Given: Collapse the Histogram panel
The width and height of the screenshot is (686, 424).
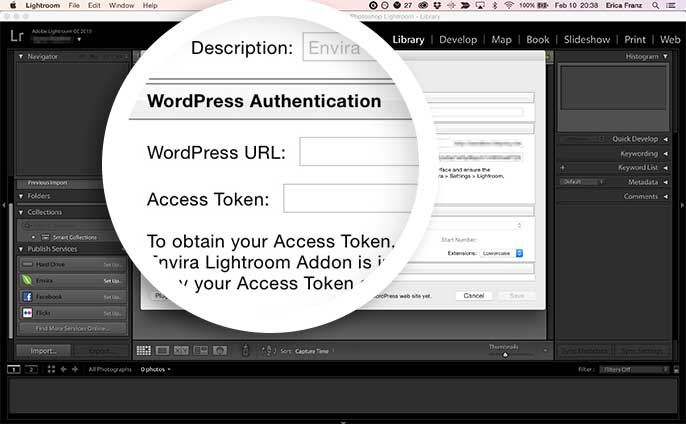Looking at the screenshot, I should click(x=665, y=56).
